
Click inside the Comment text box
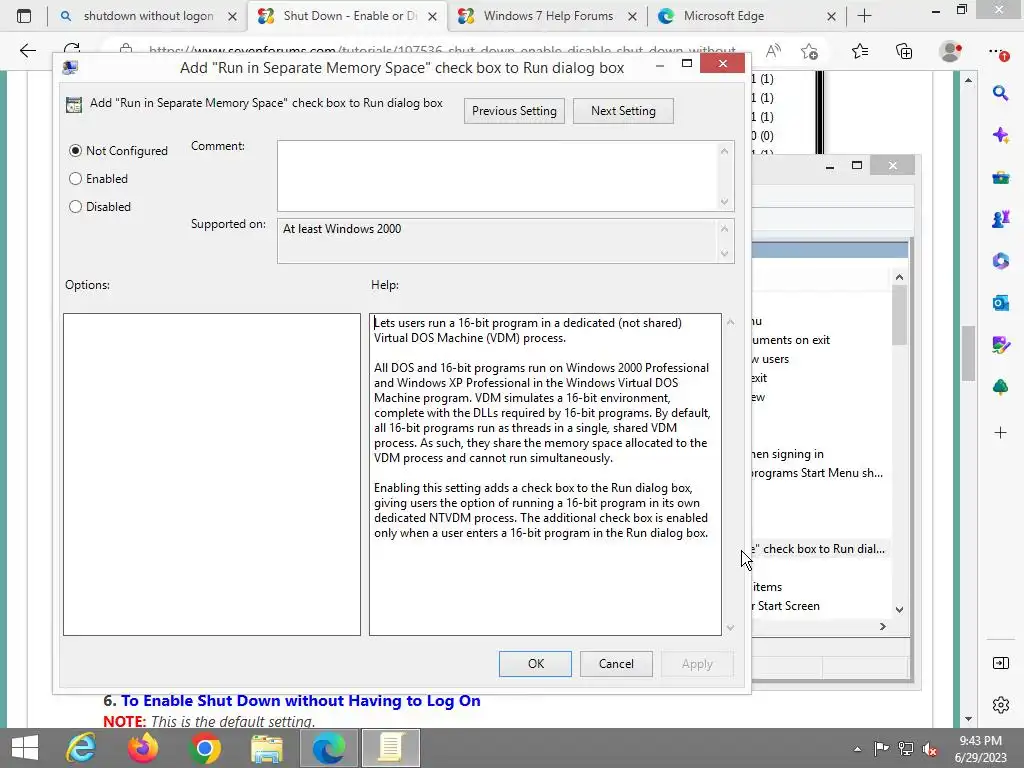click(x=498, y=176)
